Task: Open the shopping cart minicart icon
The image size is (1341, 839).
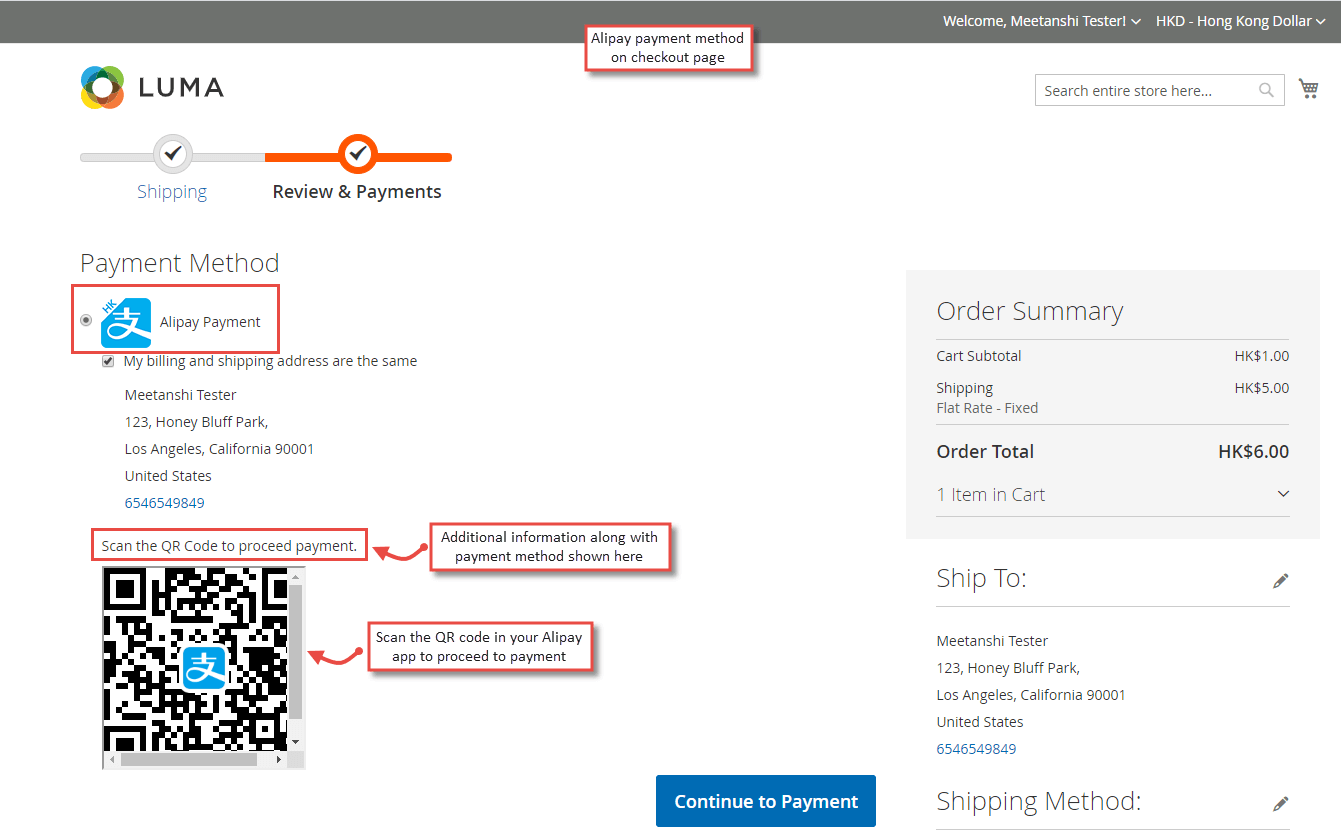Action: [x=1308, y=88]
